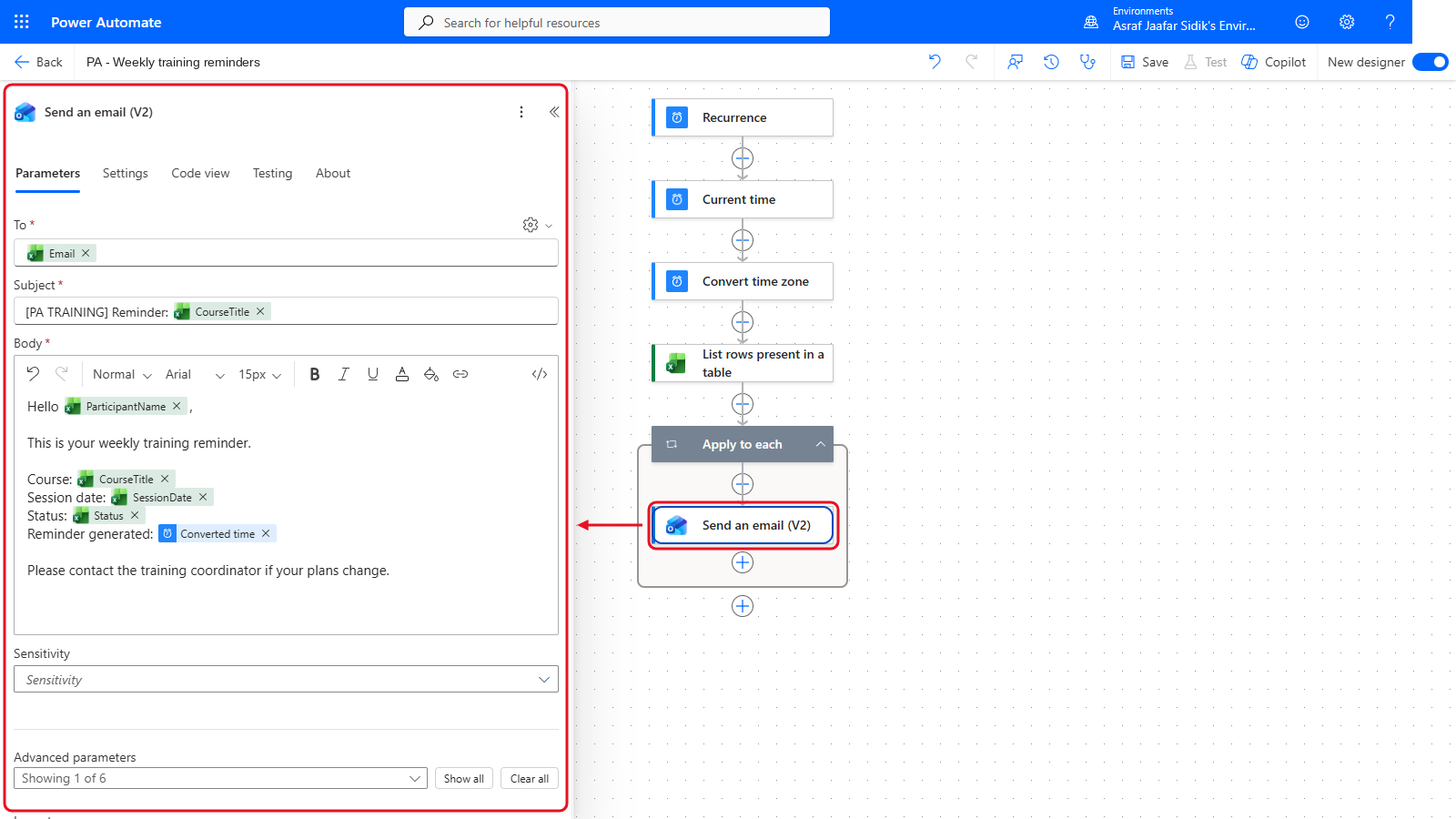Viewport: 1456px width, 819px height.
Task: Open the To field gear options
Action: click(537, 225)
